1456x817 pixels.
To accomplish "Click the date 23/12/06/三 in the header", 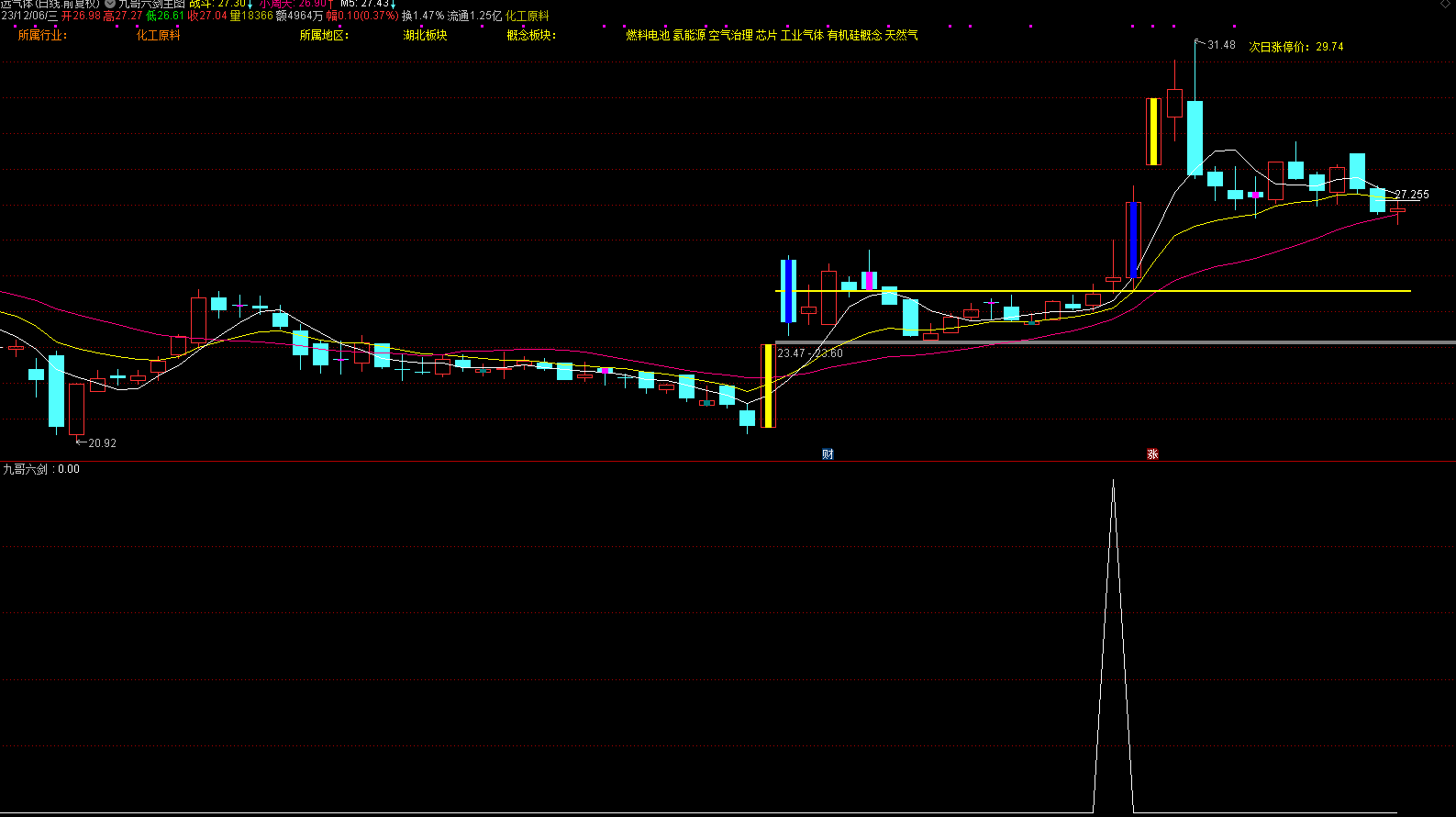I will (29, 16).
